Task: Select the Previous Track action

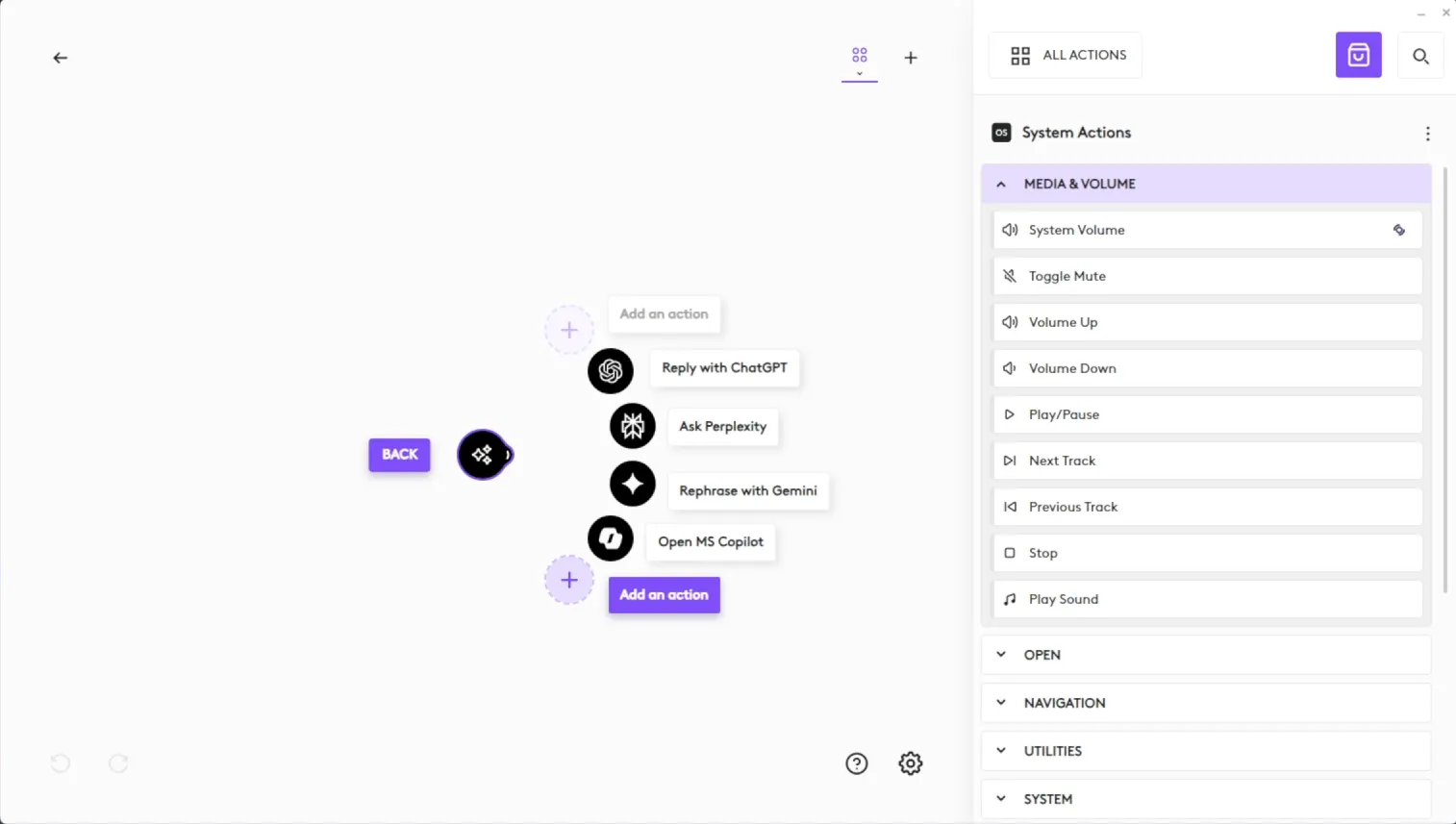Action: pyautogui.click(x=1207, y=507)
